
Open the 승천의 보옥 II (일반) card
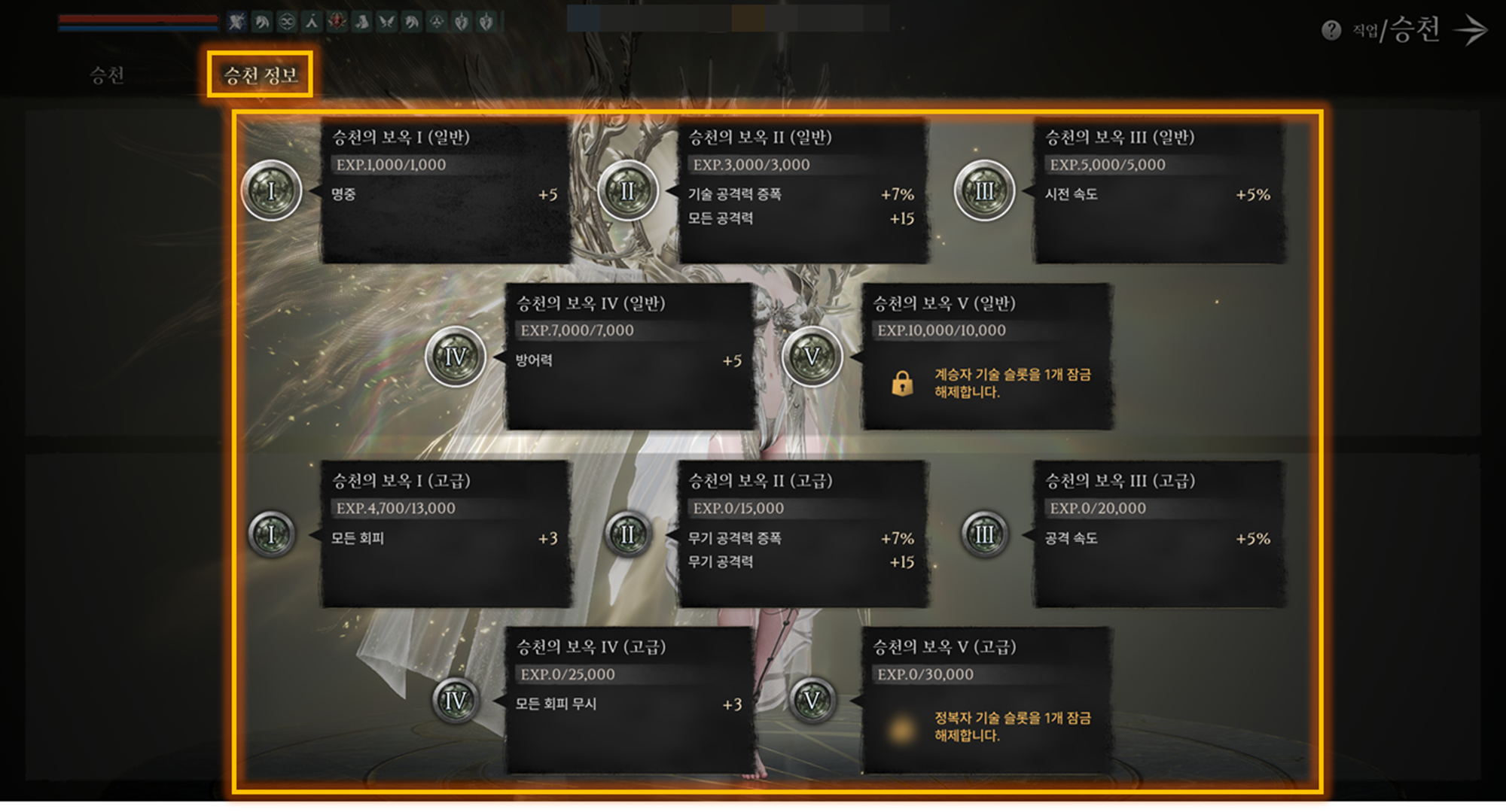[802, 192]
